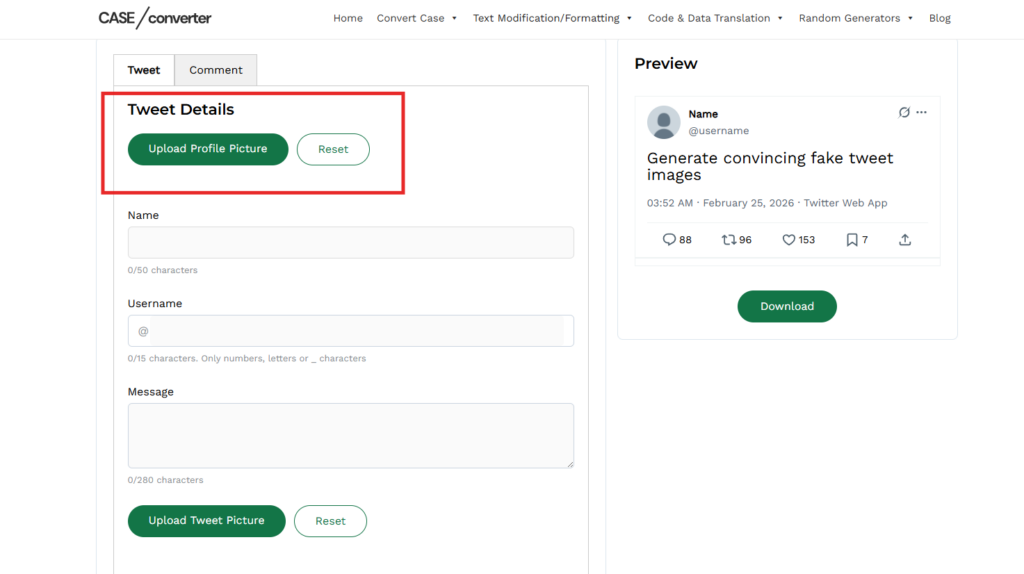This screenshot has width=1024, height=574.
Task: Click Upload Tweet Picture button
Action: (206, 520)
